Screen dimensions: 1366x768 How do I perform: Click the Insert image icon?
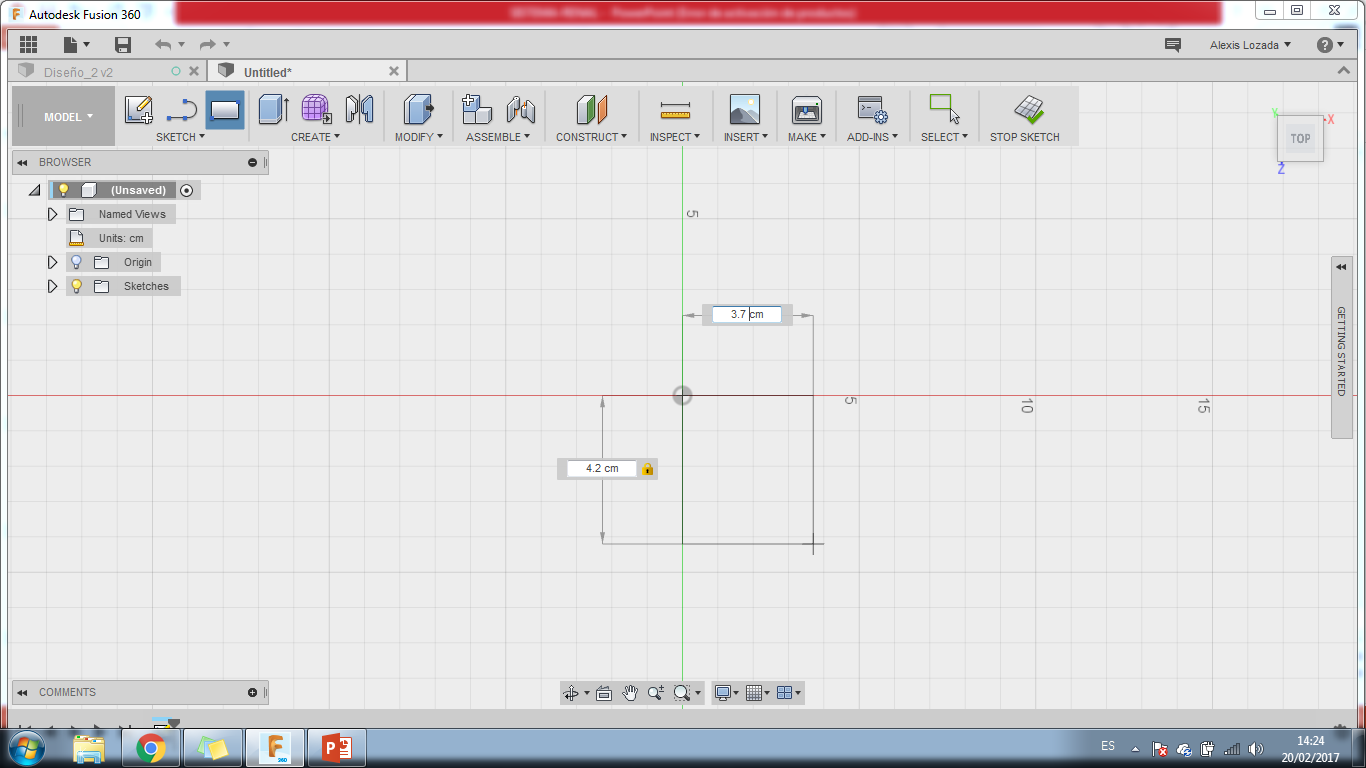click(745, 110)
